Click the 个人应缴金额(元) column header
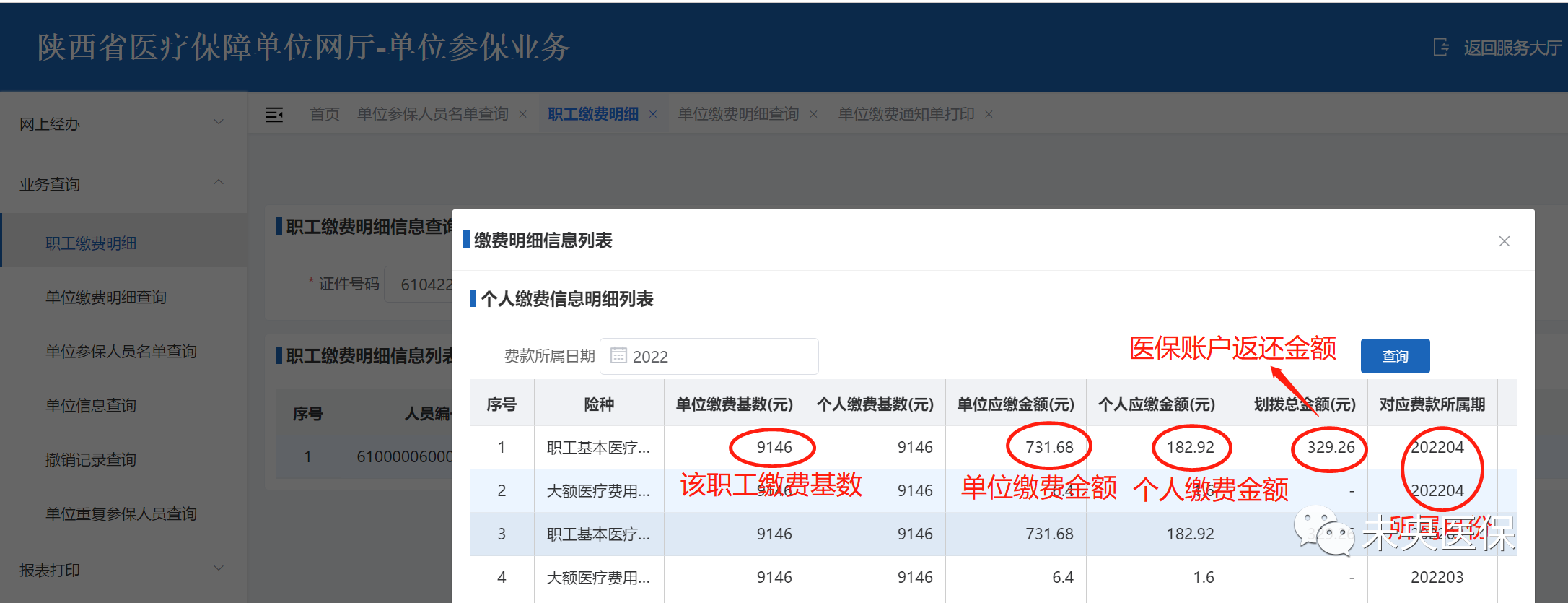 (1157, 404)
